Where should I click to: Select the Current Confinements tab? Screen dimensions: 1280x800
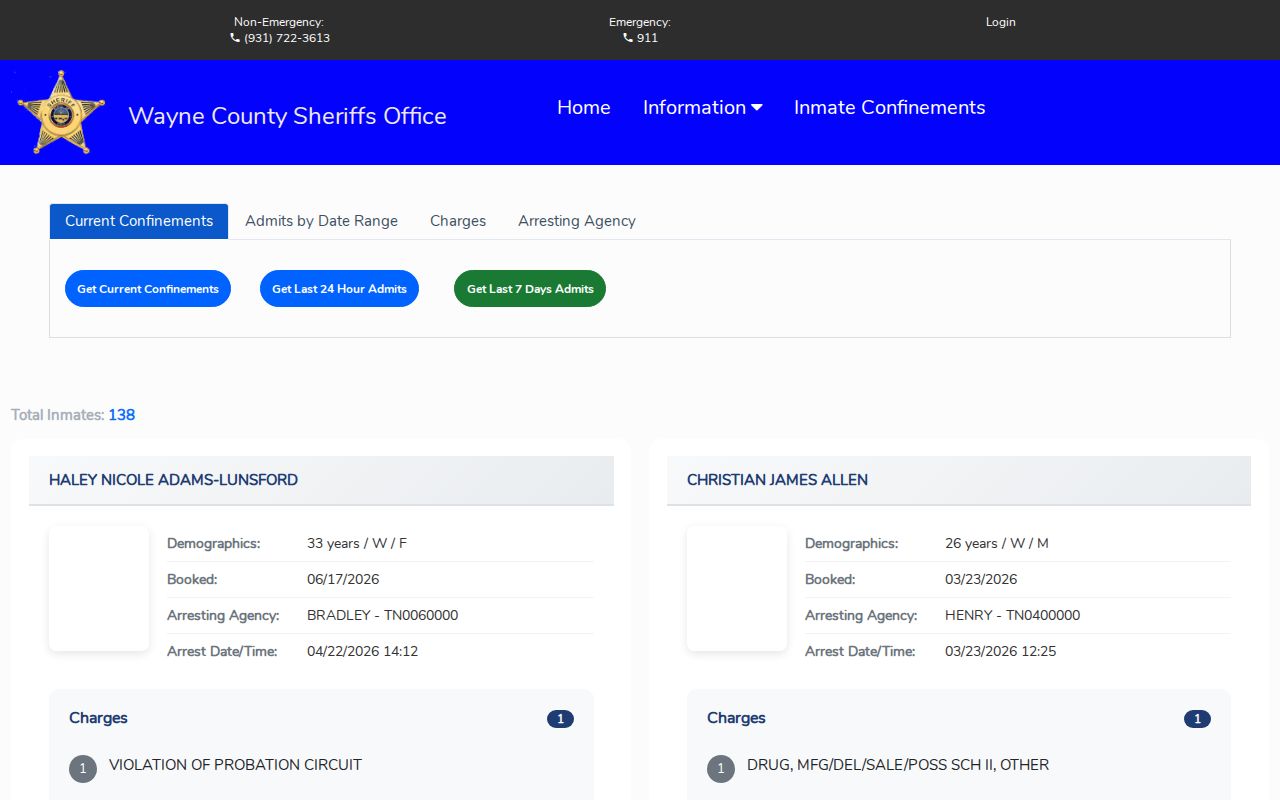139,221
